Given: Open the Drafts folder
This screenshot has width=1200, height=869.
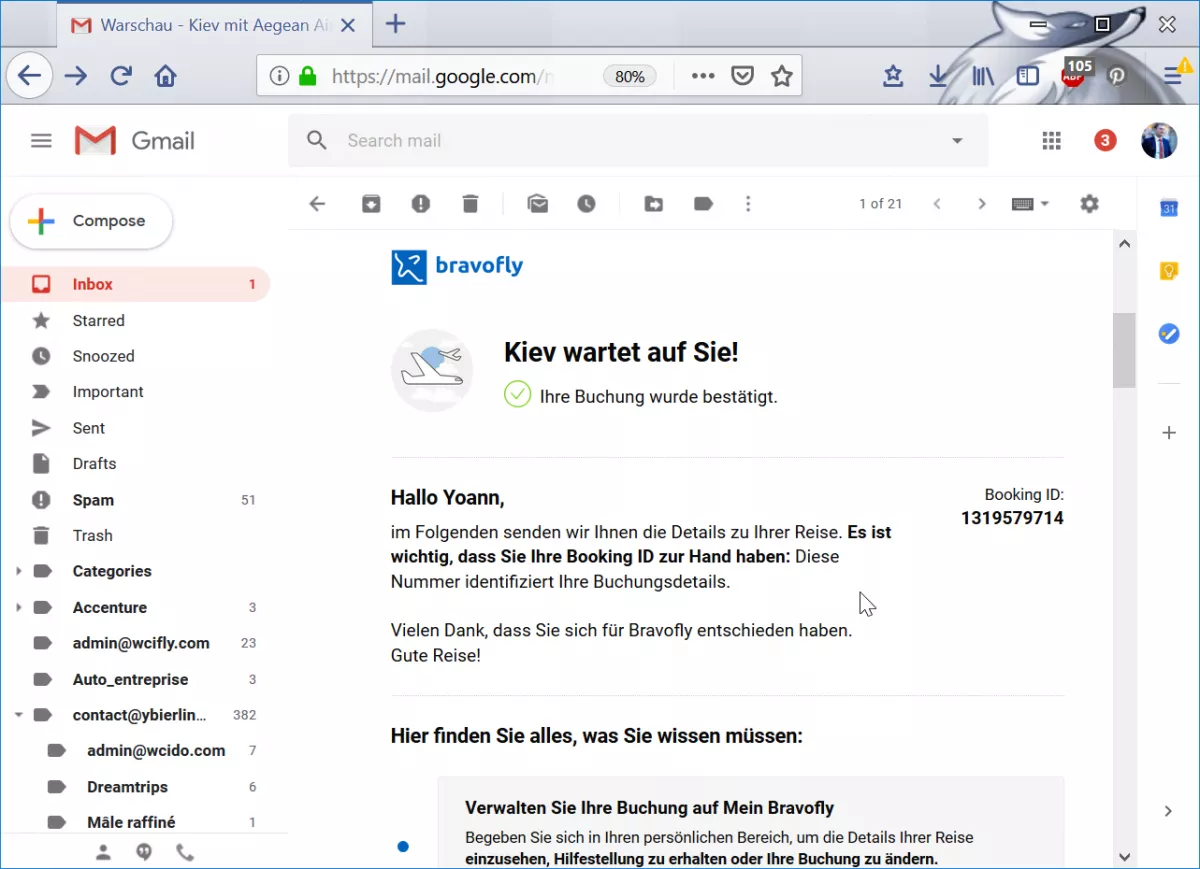Looking at the screenshot, I should click(x=135, y=464).
